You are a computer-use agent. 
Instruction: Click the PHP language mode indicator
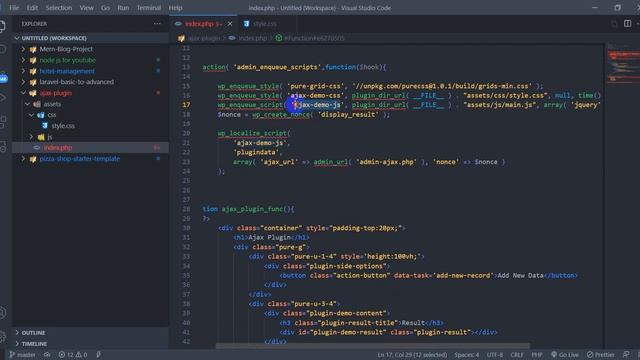pos(537,355)
